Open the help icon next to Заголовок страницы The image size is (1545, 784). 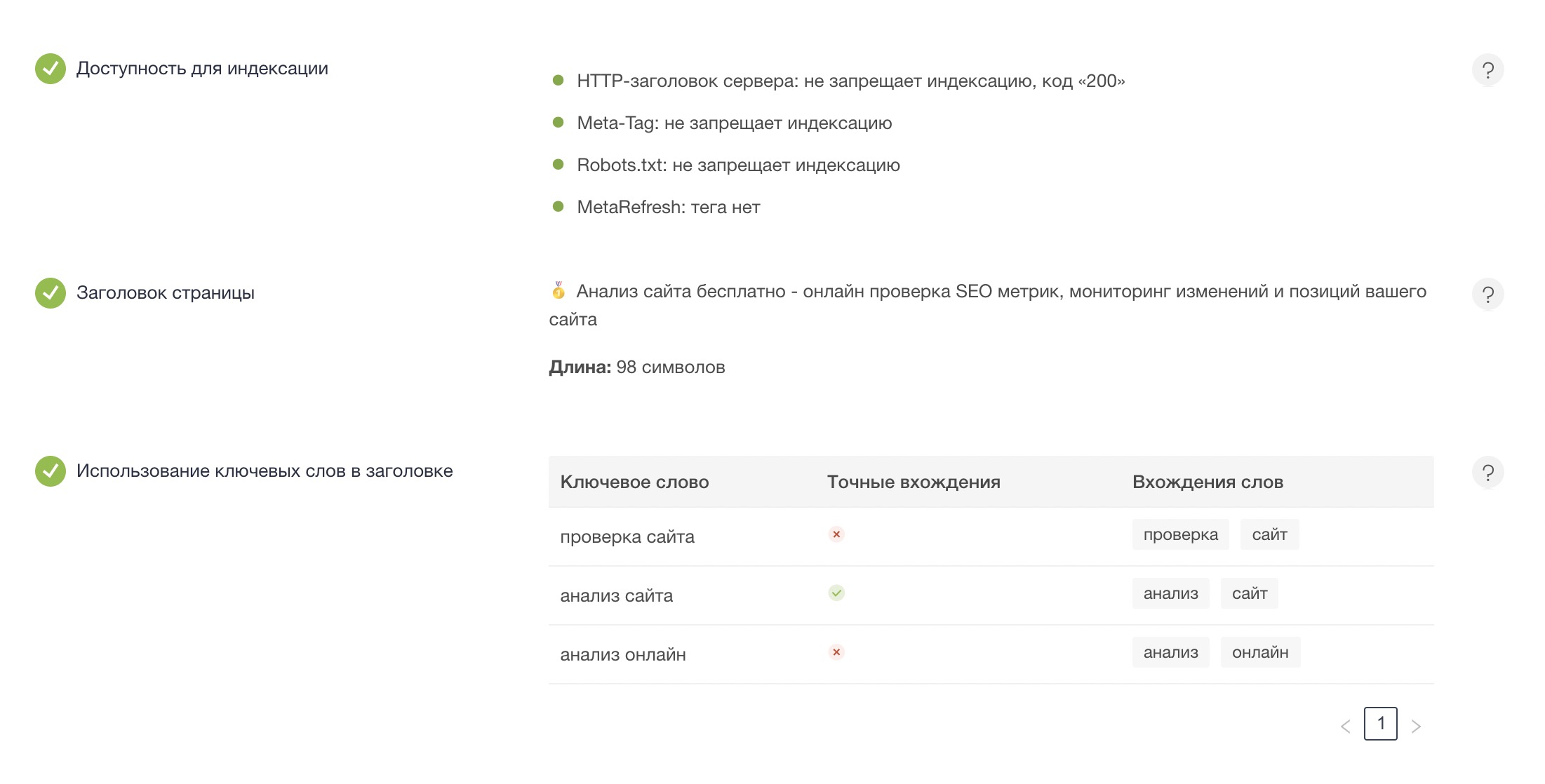(x=1488, y=294)
